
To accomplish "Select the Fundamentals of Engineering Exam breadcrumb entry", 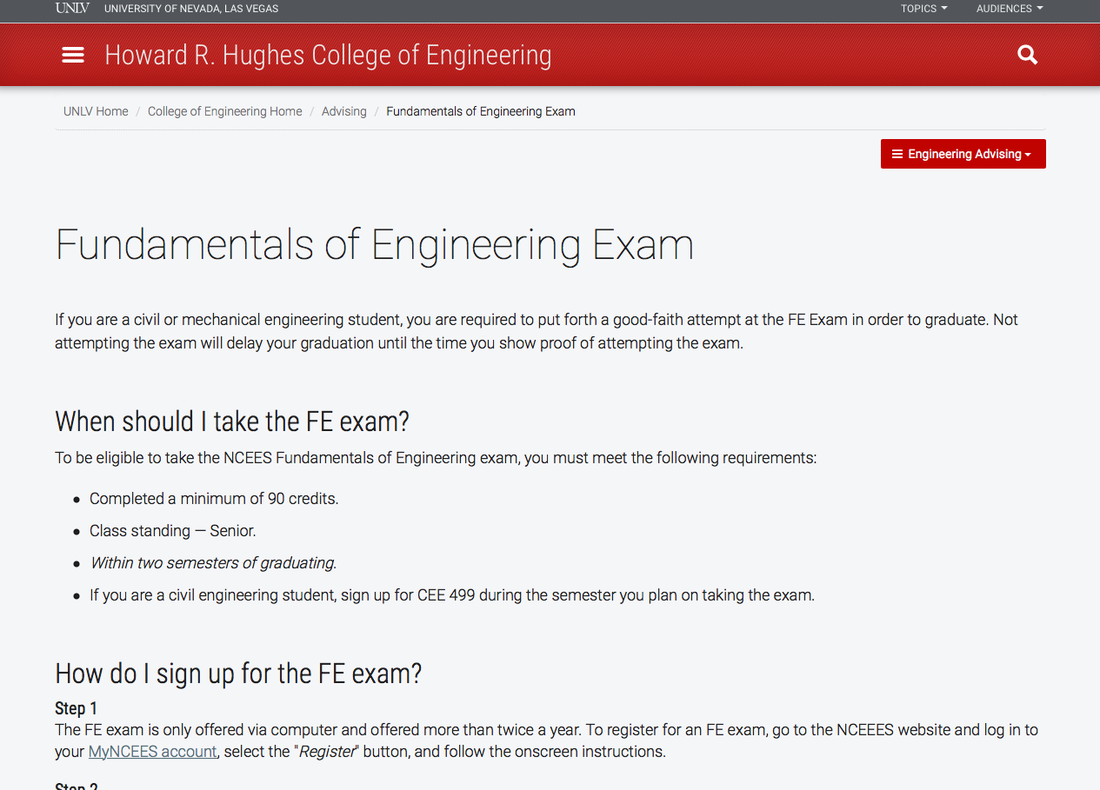I will [x=480, y=111].
